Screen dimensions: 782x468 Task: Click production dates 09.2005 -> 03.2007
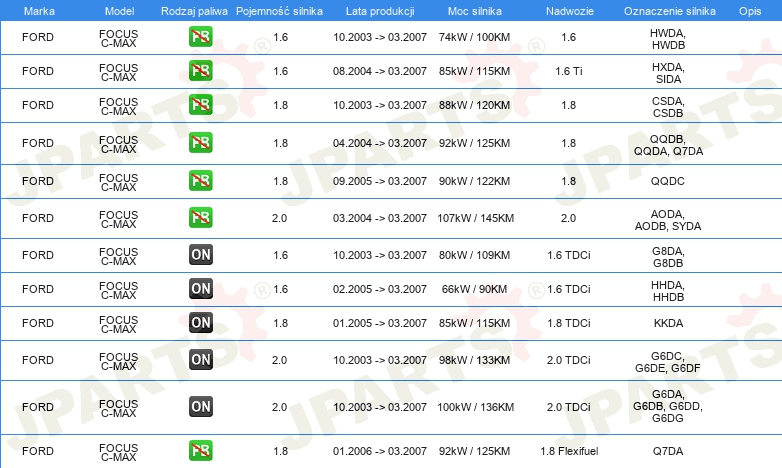pyautogui.click(x=380, y=181)
